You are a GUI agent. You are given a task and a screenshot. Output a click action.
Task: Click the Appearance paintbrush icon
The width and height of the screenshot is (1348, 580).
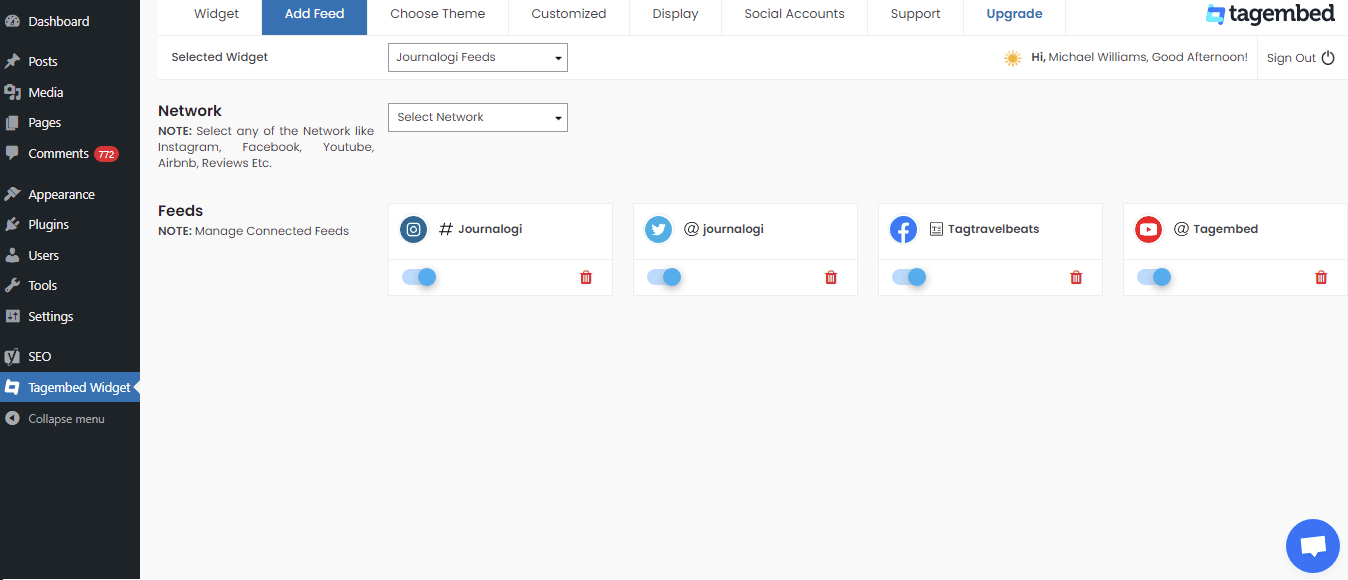tap(12, 194)
